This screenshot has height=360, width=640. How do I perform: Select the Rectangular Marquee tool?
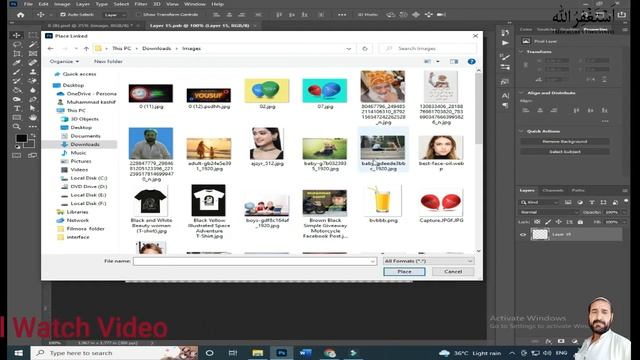click(x=33, y=36)
